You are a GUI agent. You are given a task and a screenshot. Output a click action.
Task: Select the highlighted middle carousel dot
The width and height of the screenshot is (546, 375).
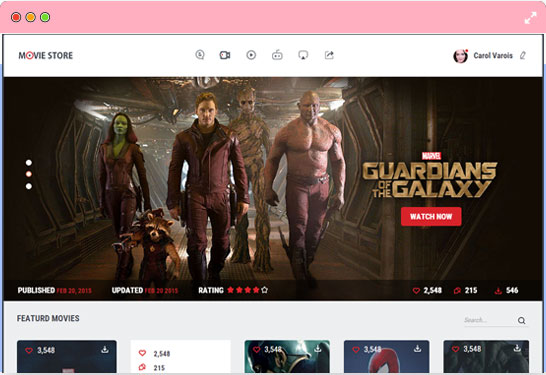tap(29, 174)
